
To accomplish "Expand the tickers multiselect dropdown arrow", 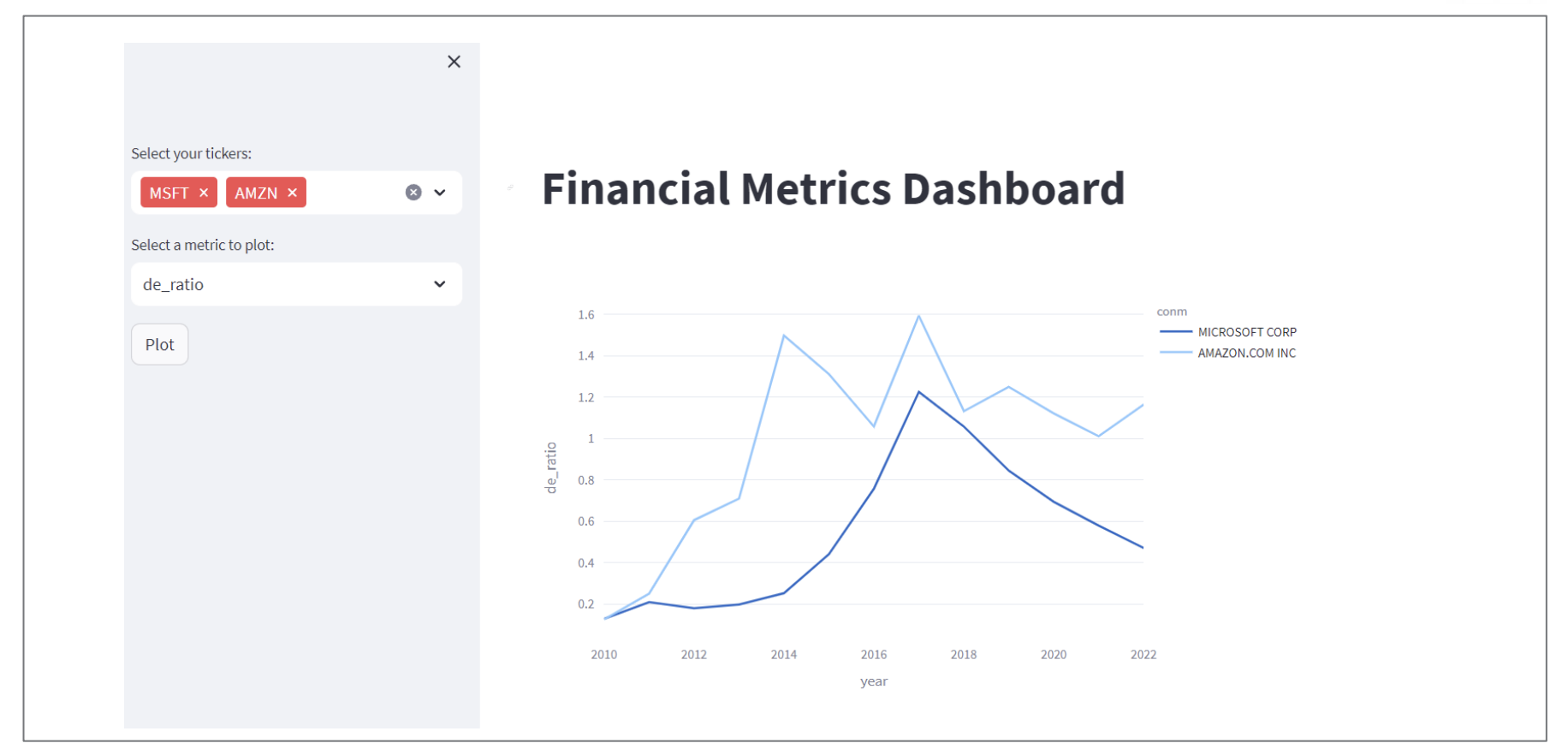I will (440, 193).
